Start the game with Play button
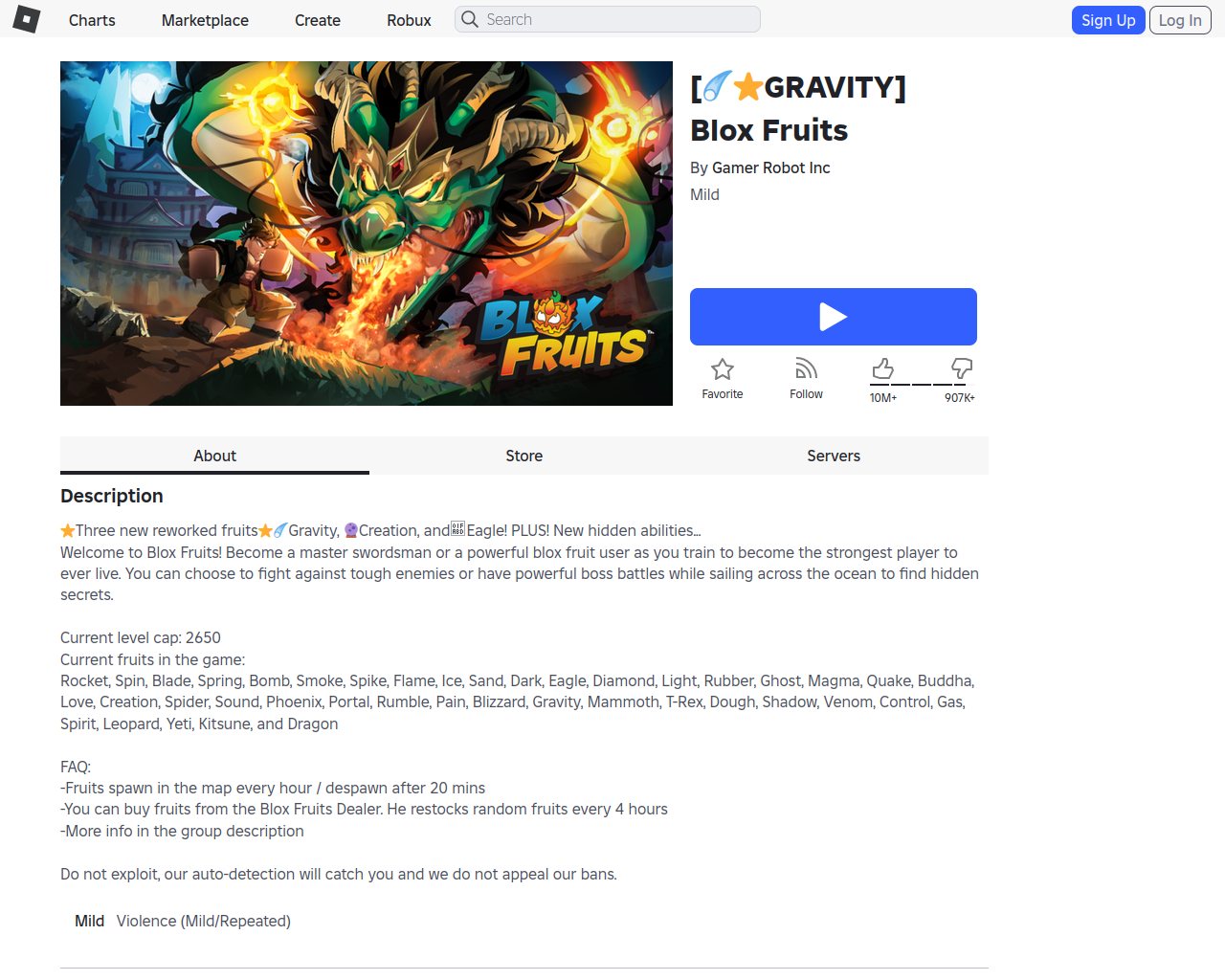Viewport: 1225px width, 980px height. click(834, 317)
